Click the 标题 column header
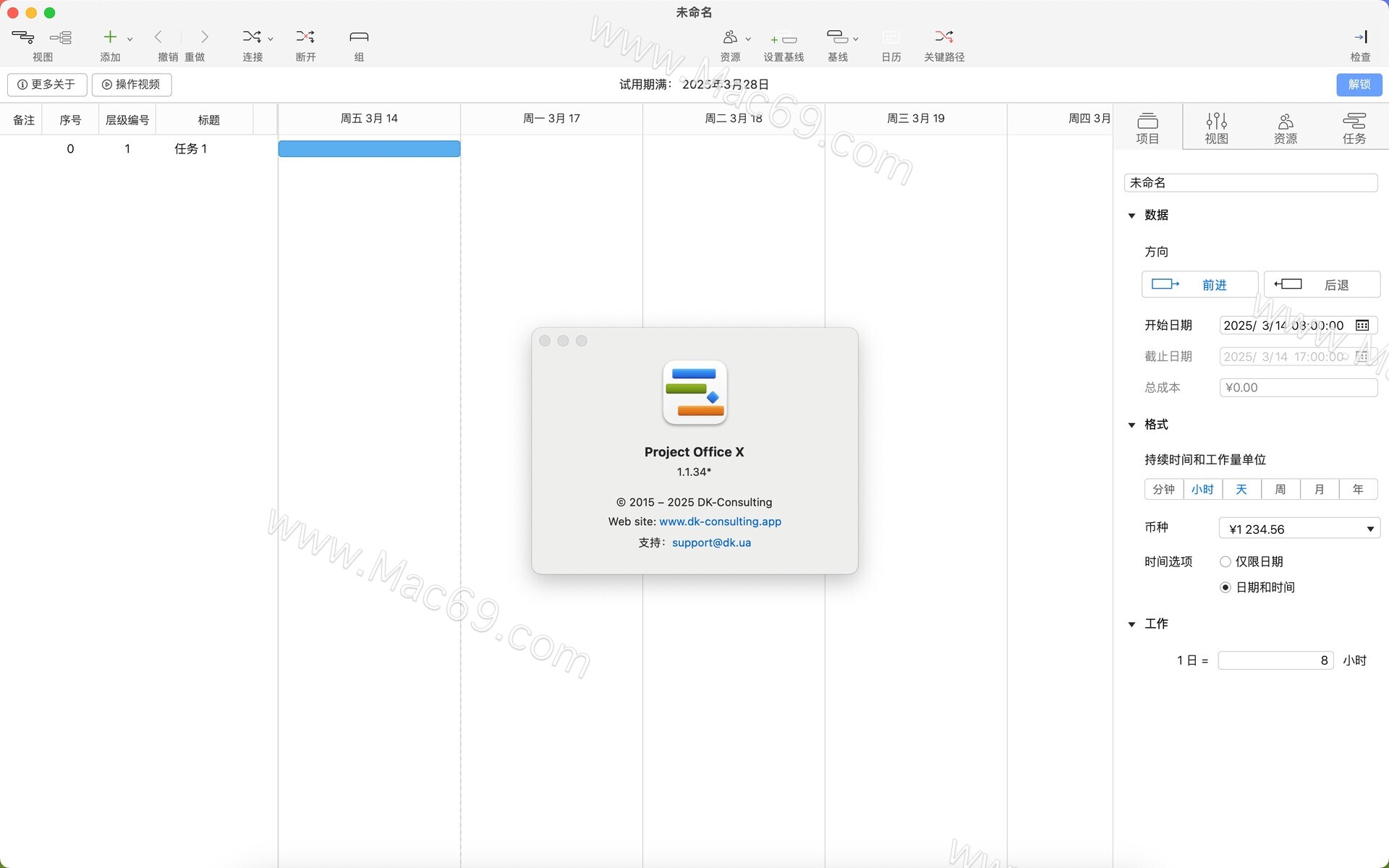 click(x=209, y=120)
